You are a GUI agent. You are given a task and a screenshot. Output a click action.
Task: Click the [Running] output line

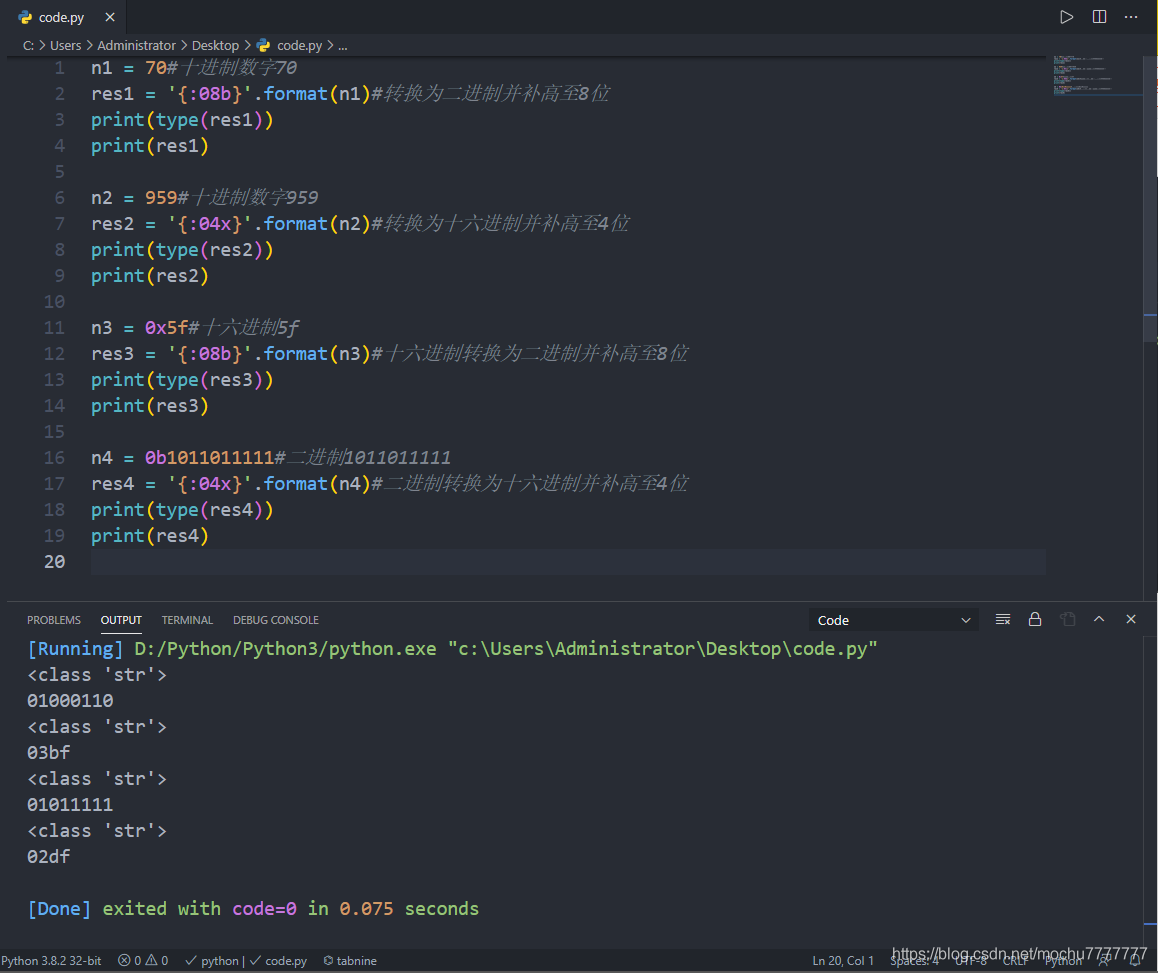(452, 649)
